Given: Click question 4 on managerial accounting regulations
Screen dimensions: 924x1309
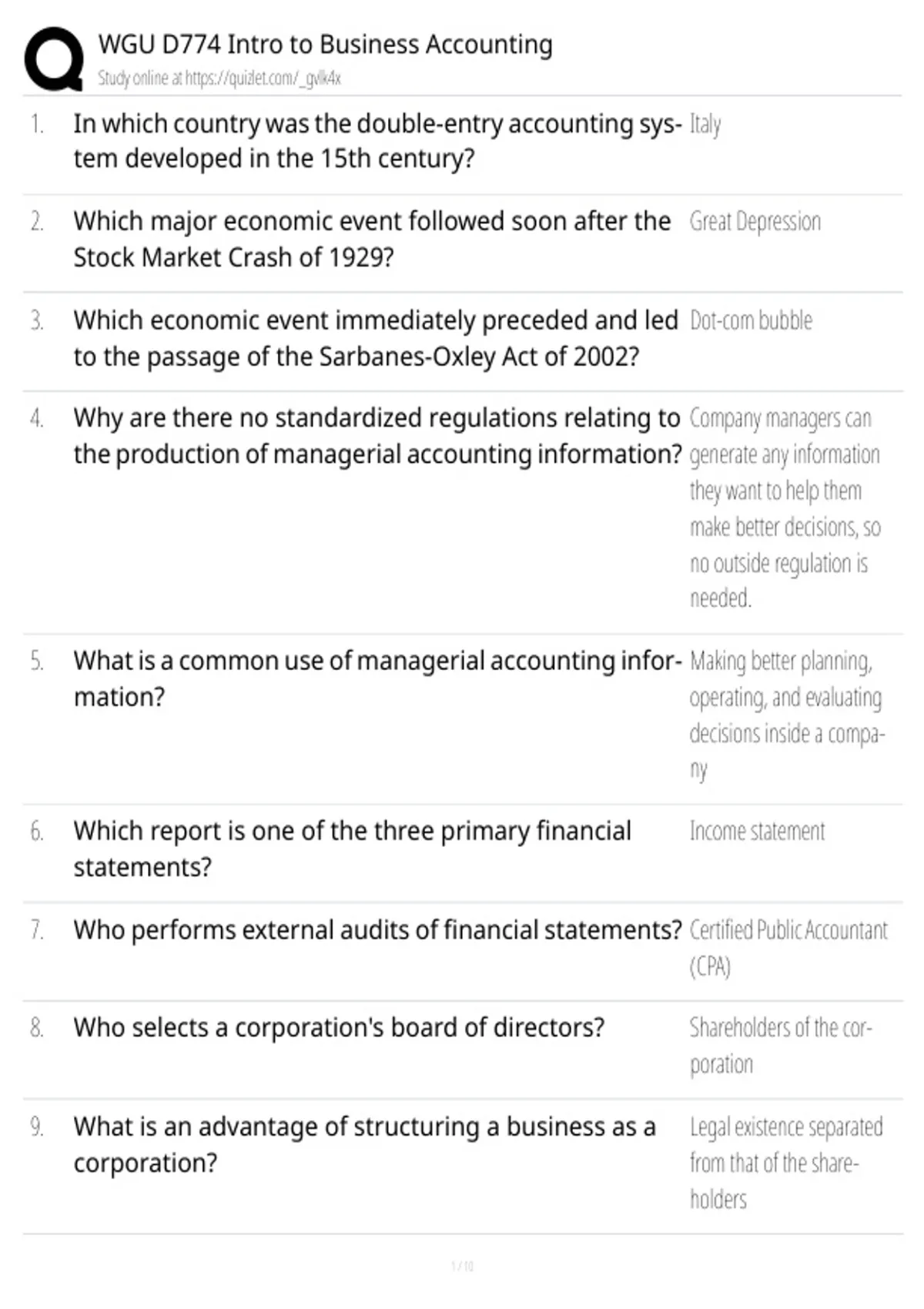Looking at the screenshot, I should [377, 436].
